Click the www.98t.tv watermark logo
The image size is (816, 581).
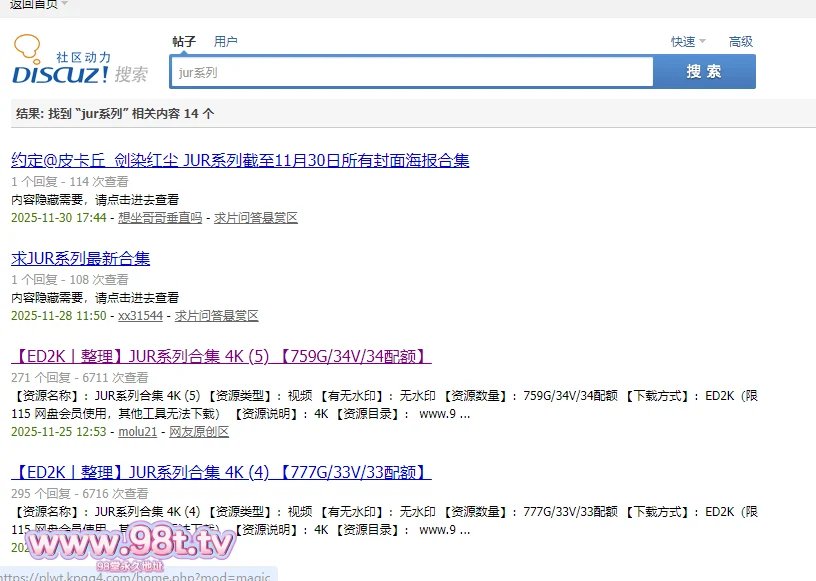click(130, 545)
